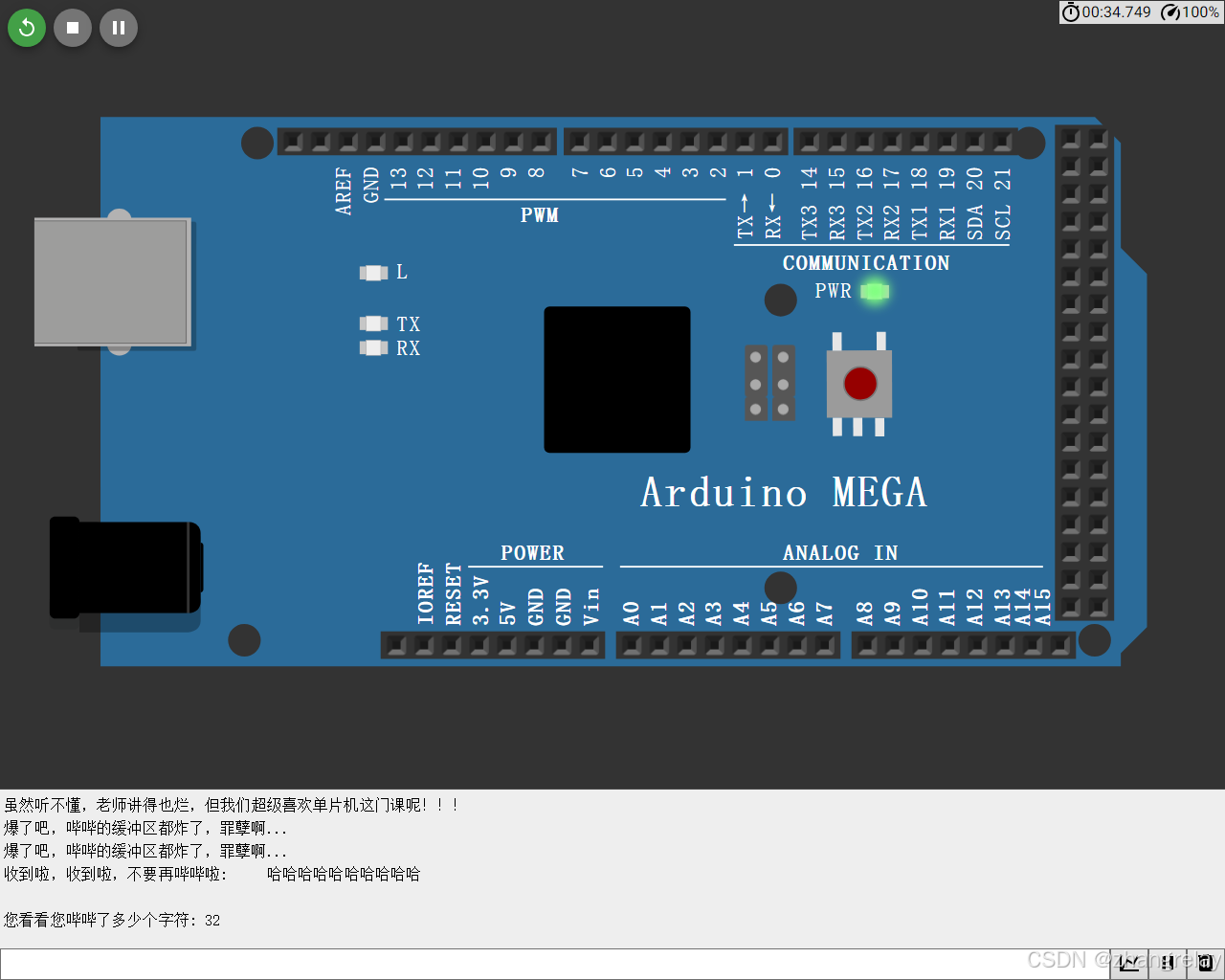Viewport: 1225px width, 980px height.
Task: Click the green PWR LED
Action: [x=875, y=291]
